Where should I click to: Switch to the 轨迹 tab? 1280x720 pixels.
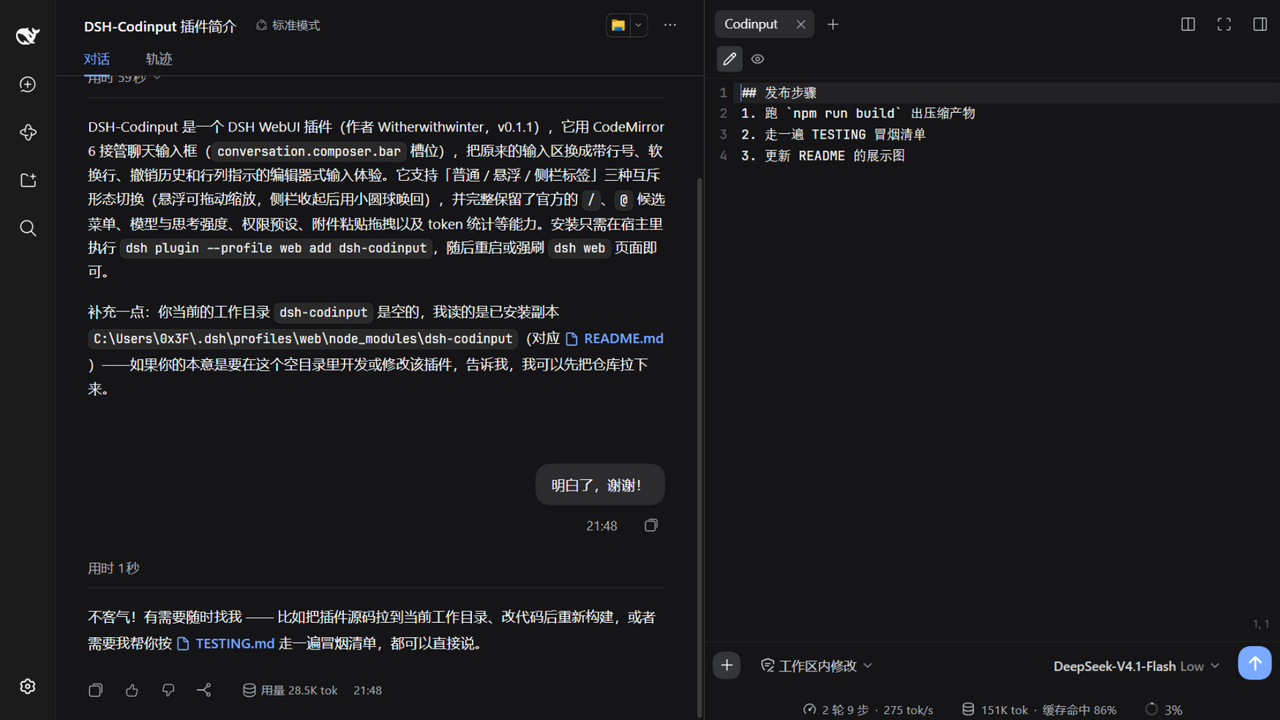(x=159, y=59)
